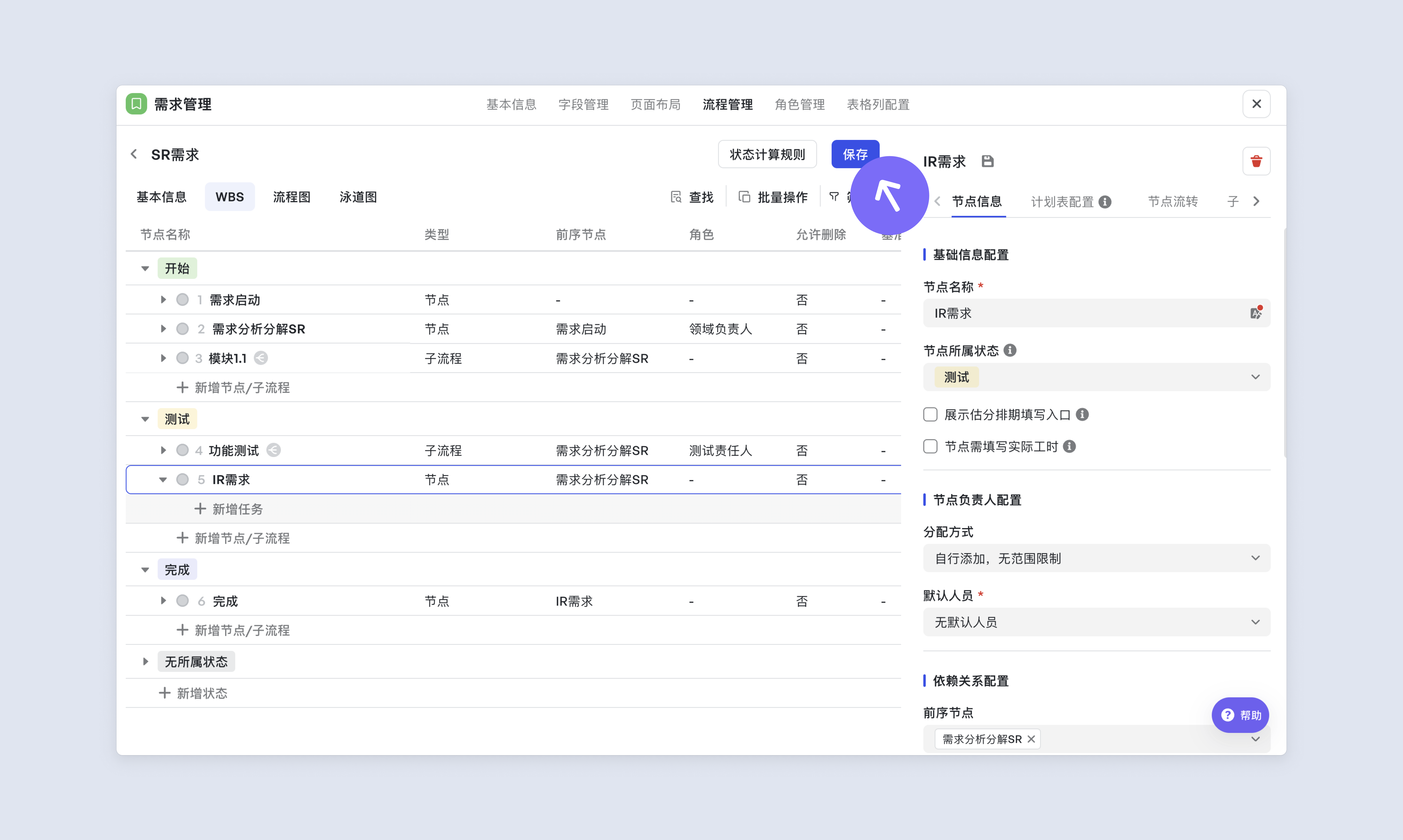The image size is (1403, 840).
Task: Switch to the WBS view tab
Action: tap(230, 197)
